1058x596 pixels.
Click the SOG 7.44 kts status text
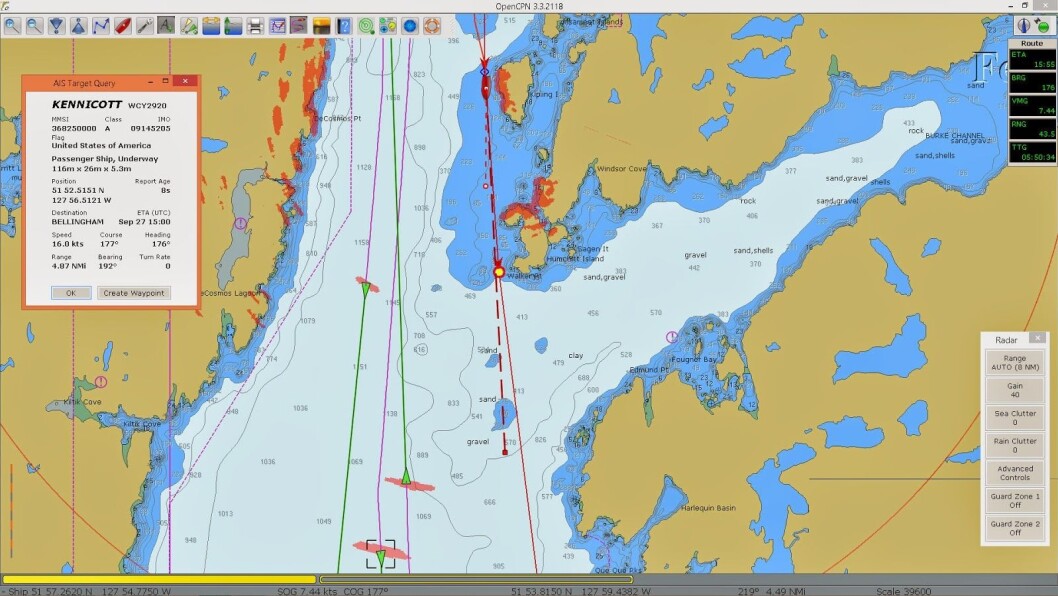pyautogui.click(x=307, y=591)
